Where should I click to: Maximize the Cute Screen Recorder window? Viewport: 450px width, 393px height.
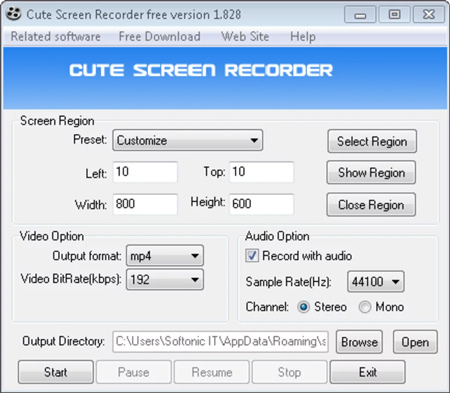[394, 15]
